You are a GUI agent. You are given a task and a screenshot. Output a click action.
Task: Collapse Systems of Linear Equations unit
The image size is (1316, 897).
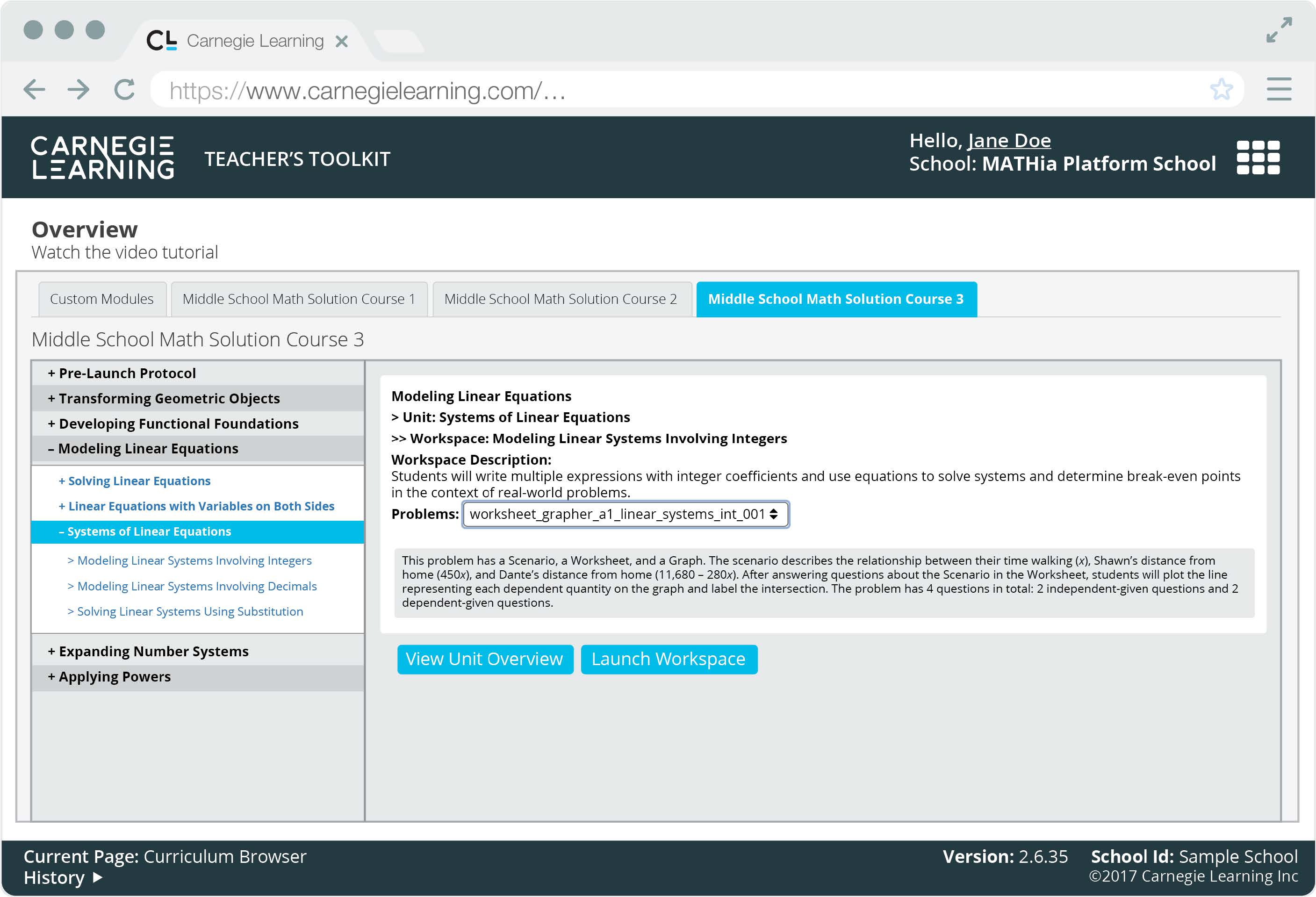tap(198, 532)
